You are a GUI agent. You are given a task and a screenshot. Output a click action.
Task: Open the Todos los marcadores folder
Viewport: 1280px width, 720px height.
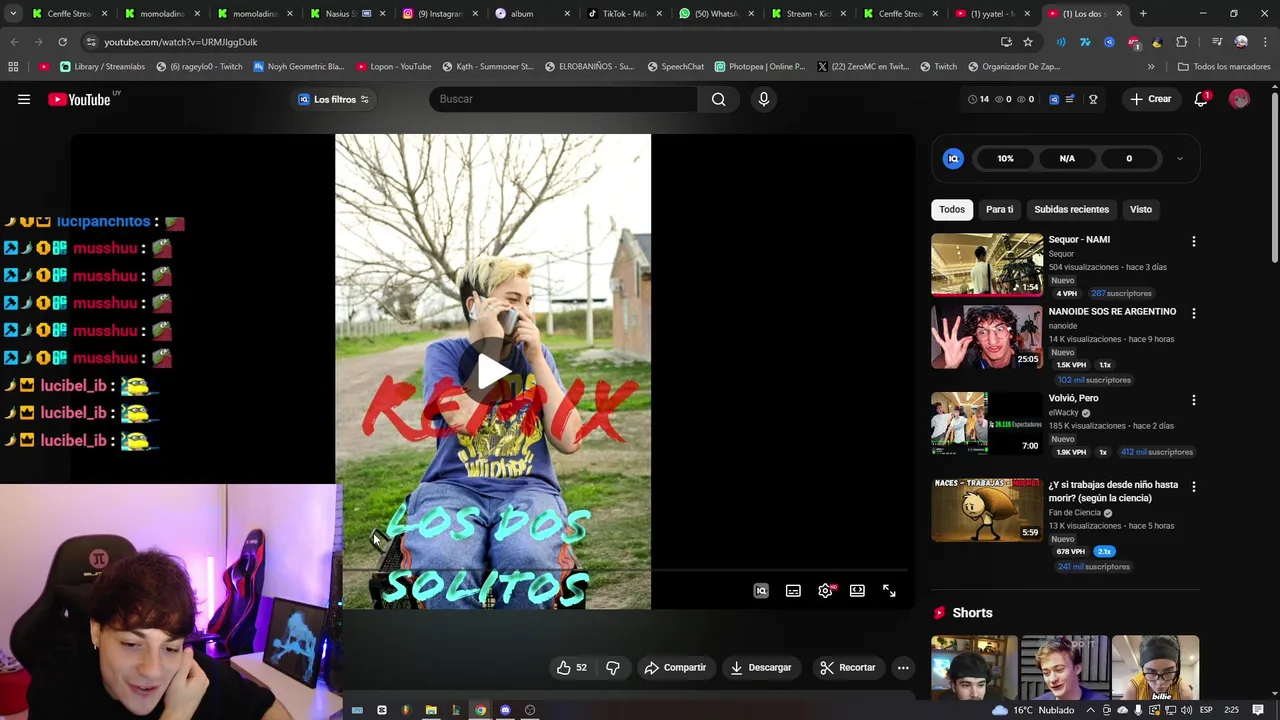tap(1223, 67)
